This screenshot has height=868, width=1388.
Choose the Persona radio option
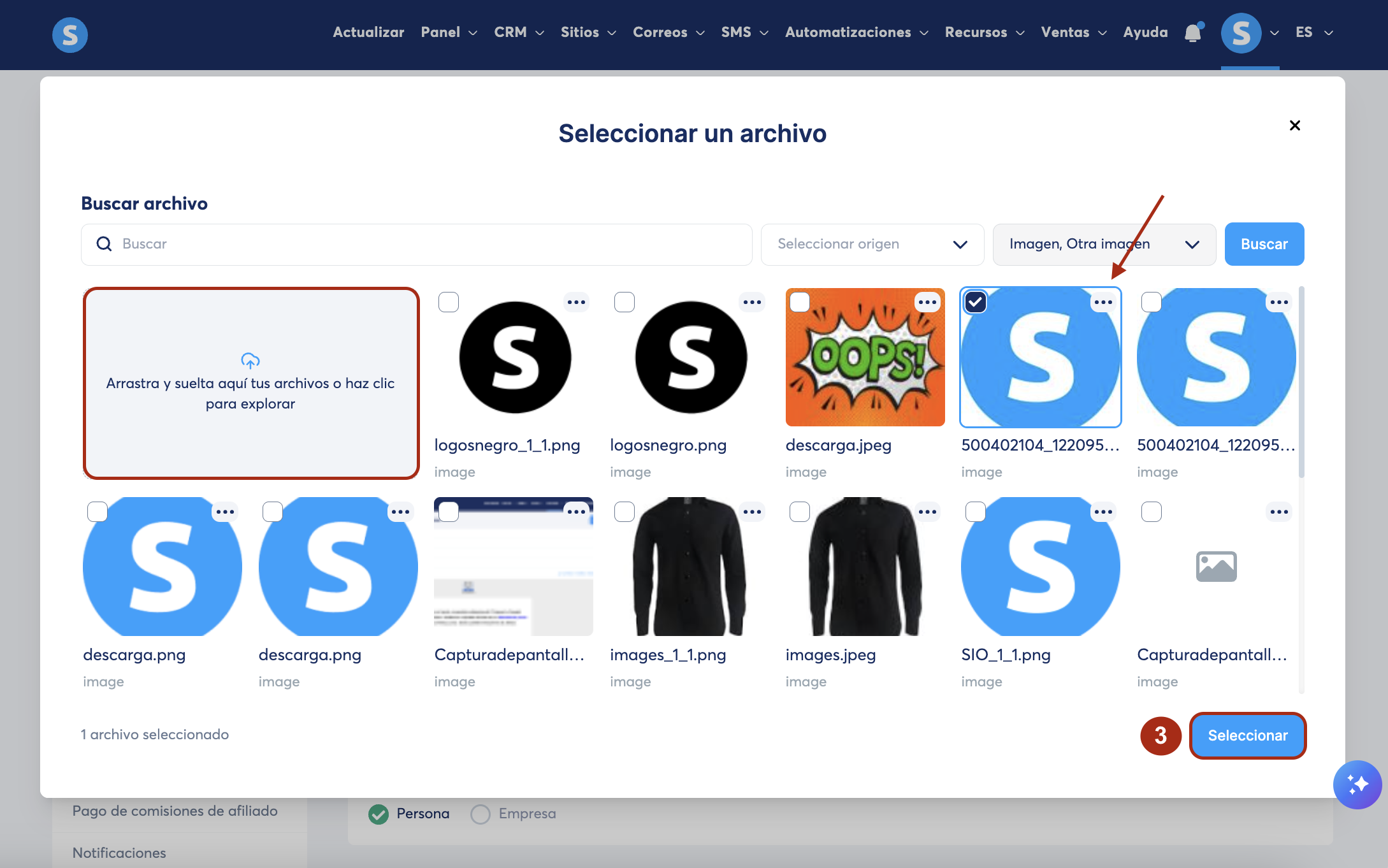(x=379, y=814)
